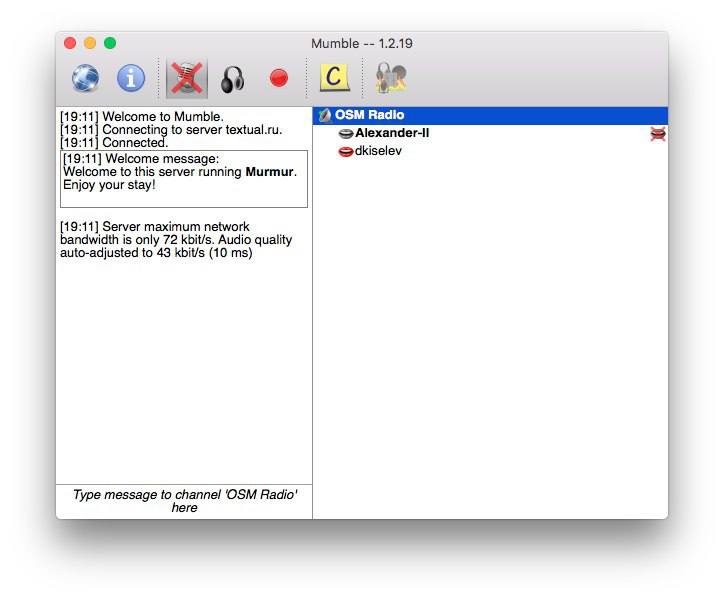The image size is (724, 599).
Task: Open comment editor with yellow C icon
Action: [x=334, y=77]
